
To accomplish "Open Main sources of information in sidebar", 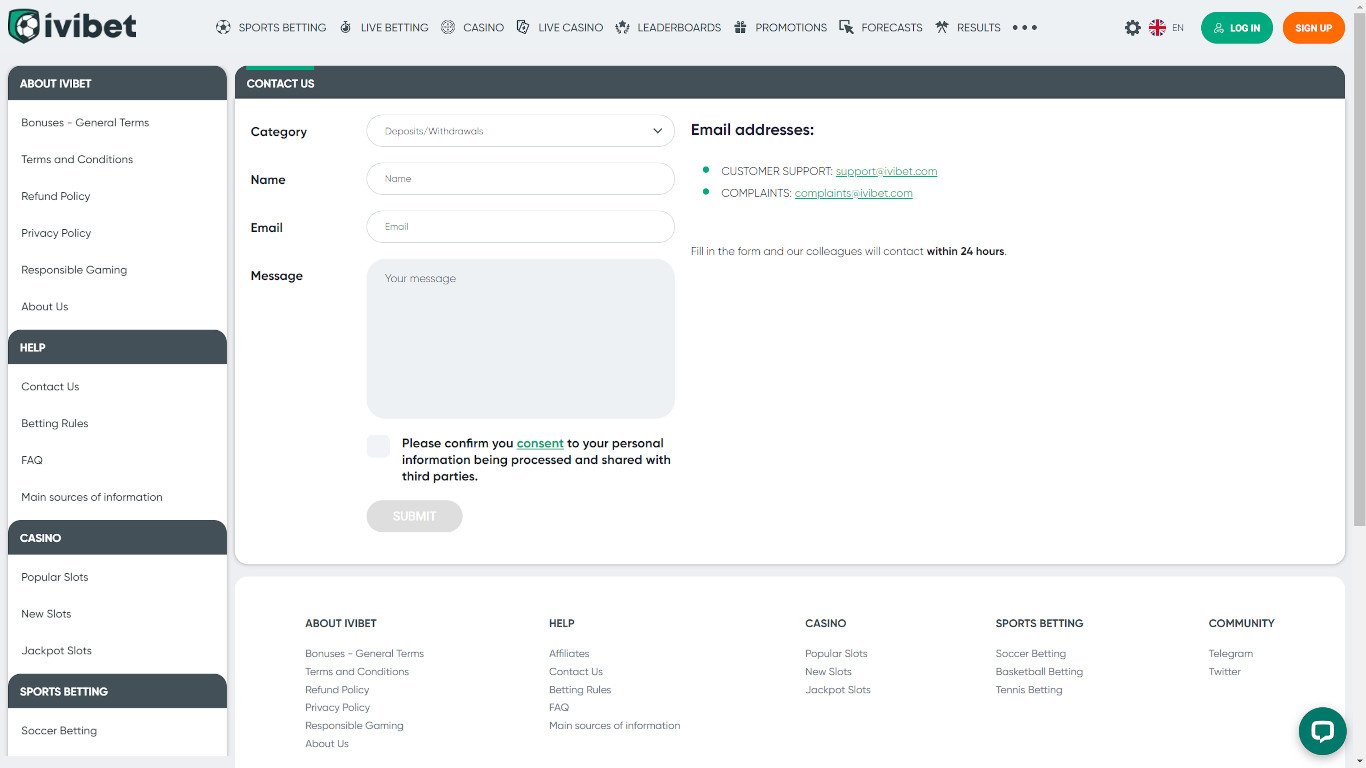I will coord(92,497).
